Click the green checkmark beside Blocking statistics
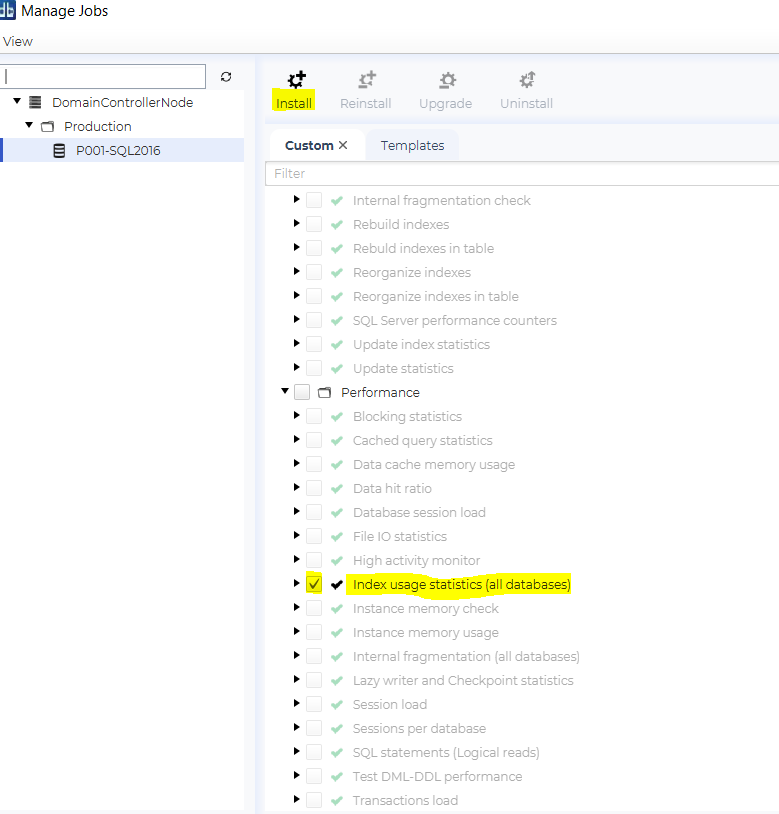Screen dimensions: 779x814 pos(337,416)
